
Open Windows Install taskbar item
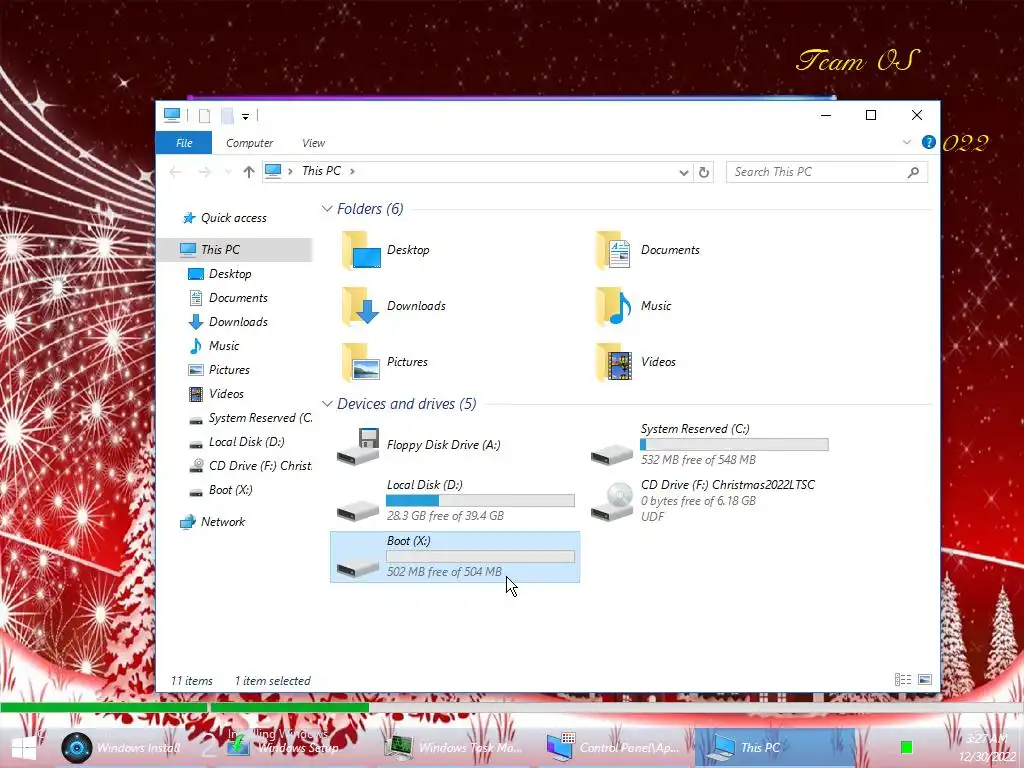coord(121,748)
